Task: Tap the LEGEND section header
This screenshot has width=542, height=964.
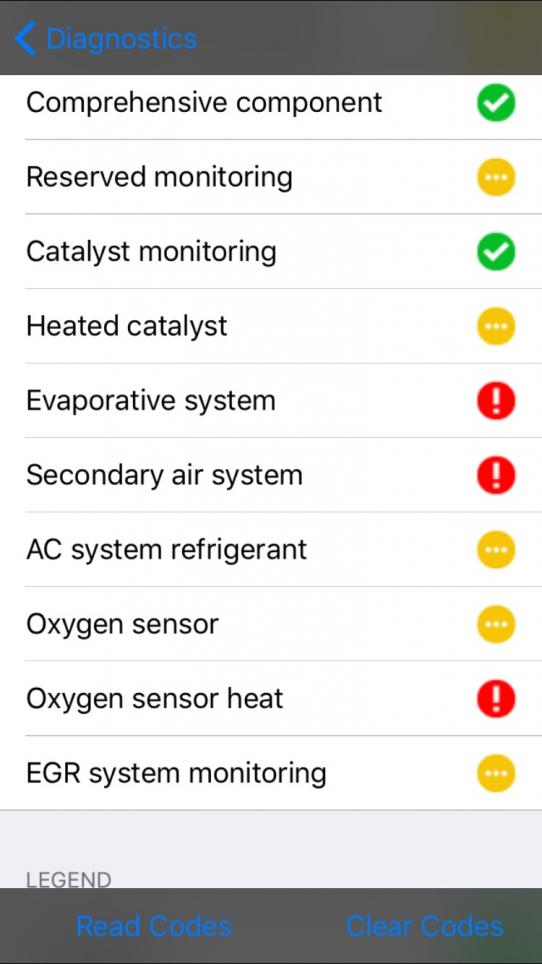Action: tap(68, 879)
